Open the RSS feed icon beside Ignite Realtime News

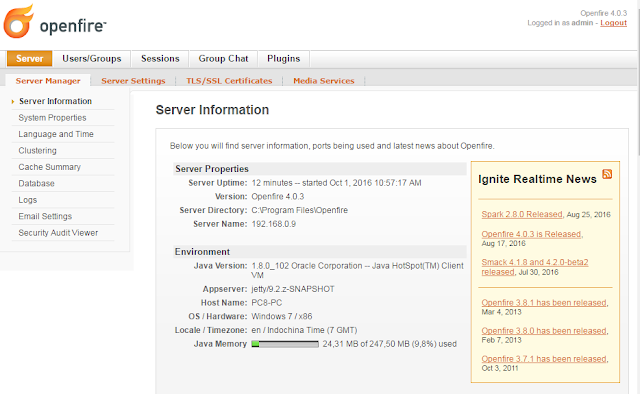[607, 174]
